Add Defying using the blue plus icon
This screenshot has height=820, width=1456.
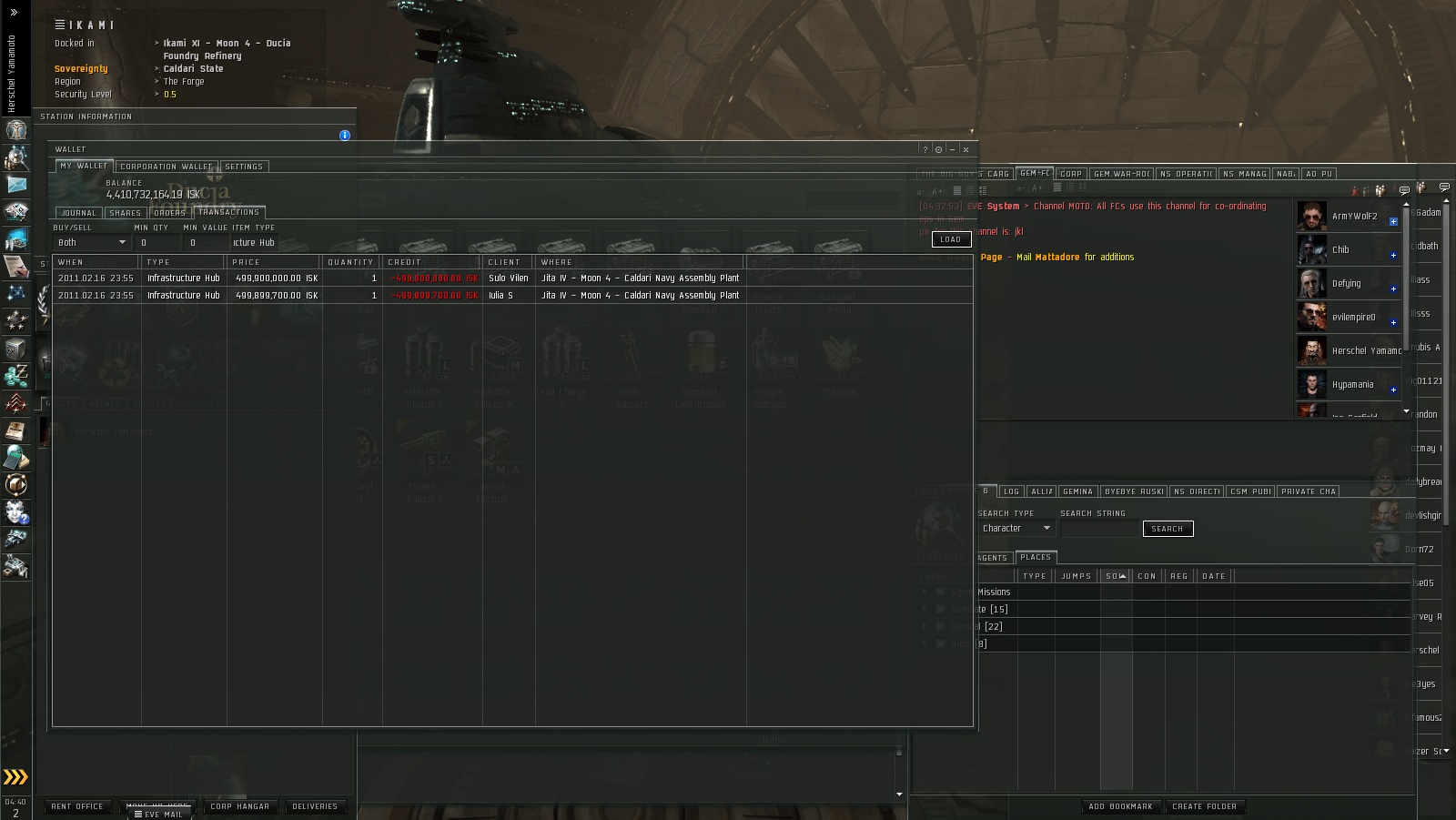(x=1393, y=289)
